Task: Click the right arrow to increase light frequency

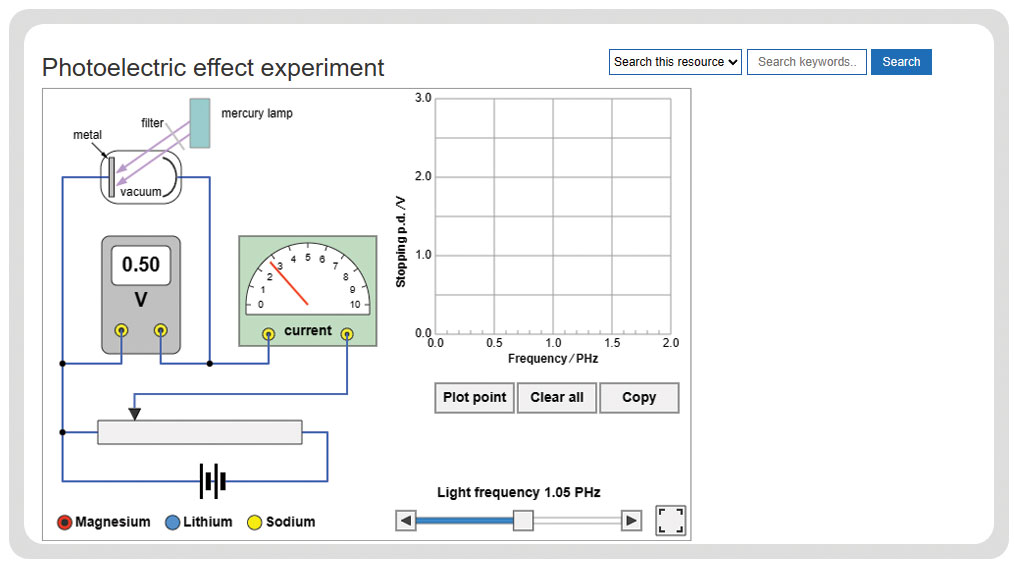Action: [x=631, y=521]
